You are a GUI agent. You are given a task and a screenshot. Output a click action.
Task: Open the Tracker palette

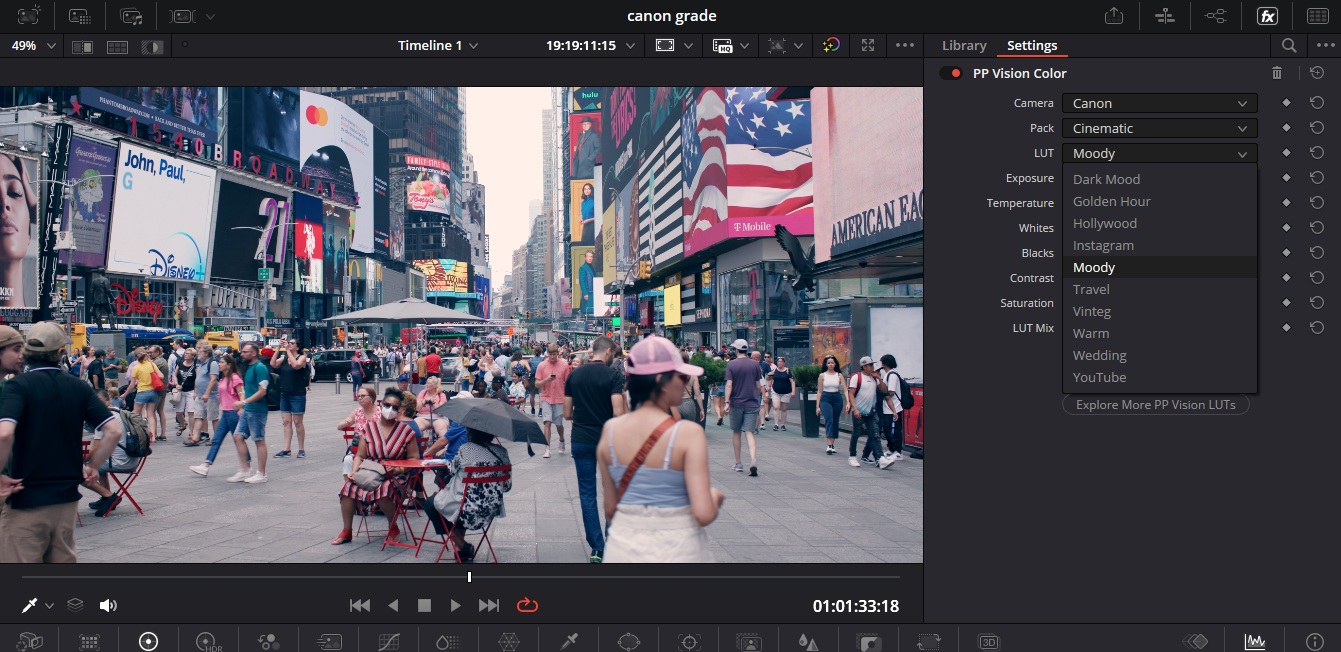689,642
